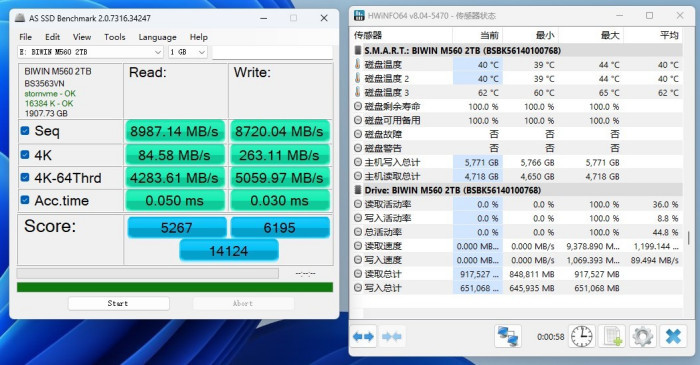Viewport: 700px width, 365px height.
Task: Uncheck the Seq test checkbox
Action: 25,131
